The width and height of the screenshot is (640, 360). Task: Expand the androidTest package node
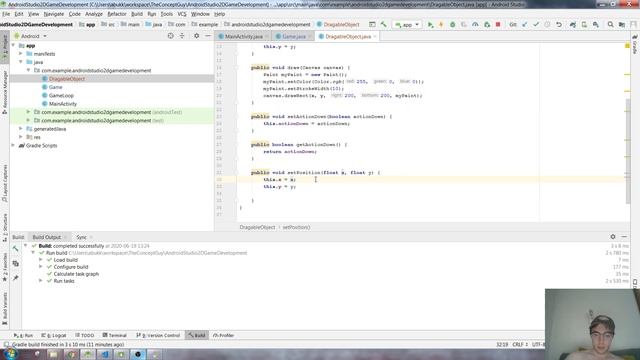[28, 112]
